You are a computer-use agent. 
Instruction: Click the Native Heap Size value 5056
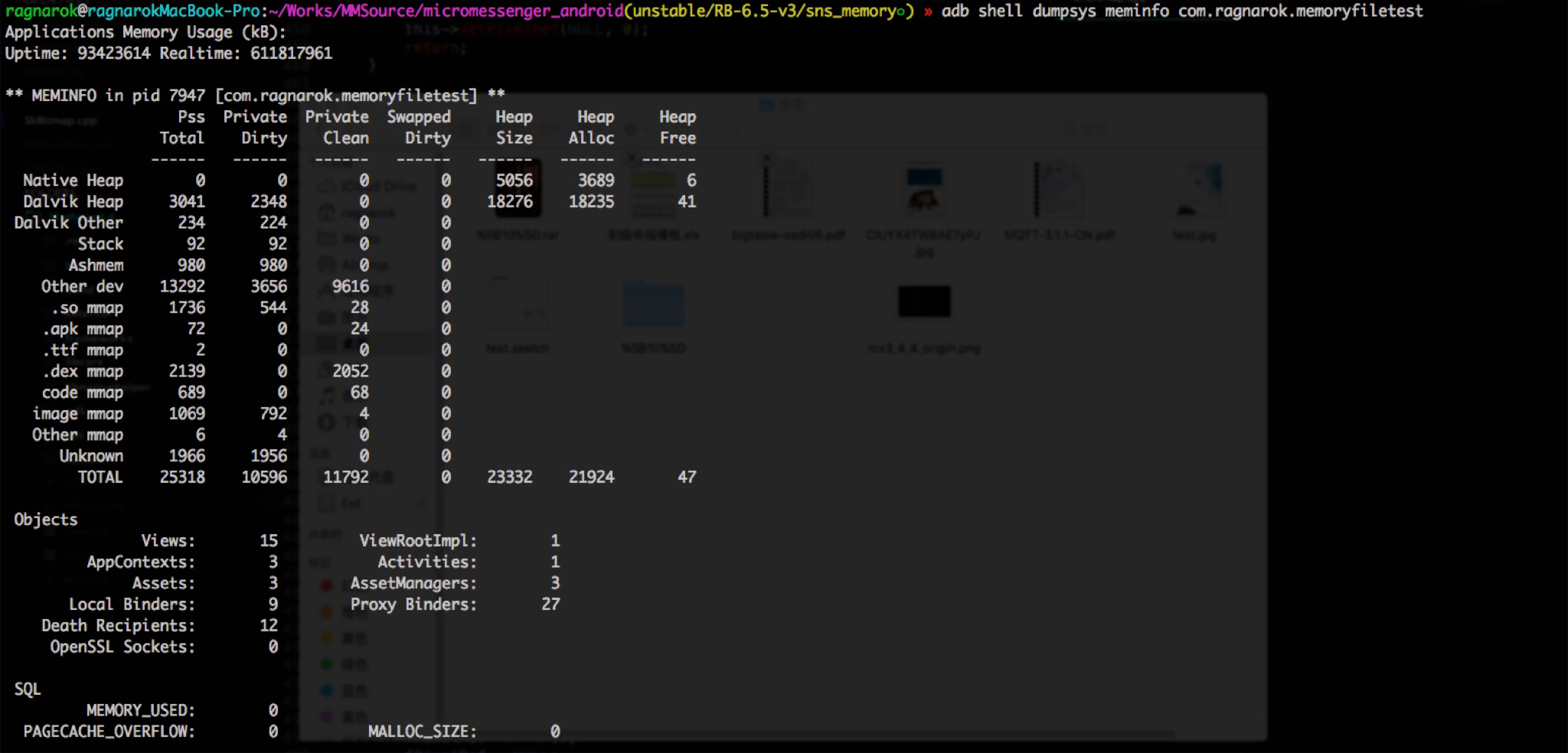point(514,181)
